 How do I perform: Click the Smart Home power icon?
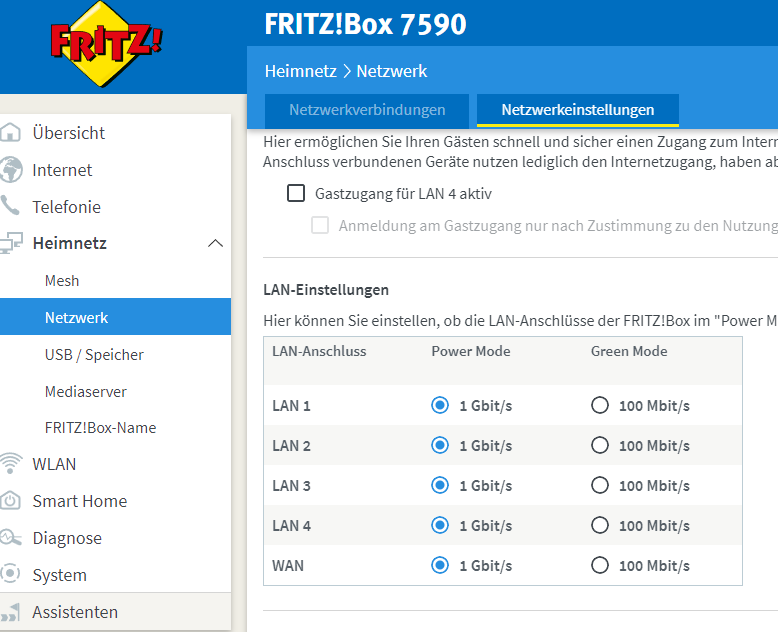click(x=10, y=501)
